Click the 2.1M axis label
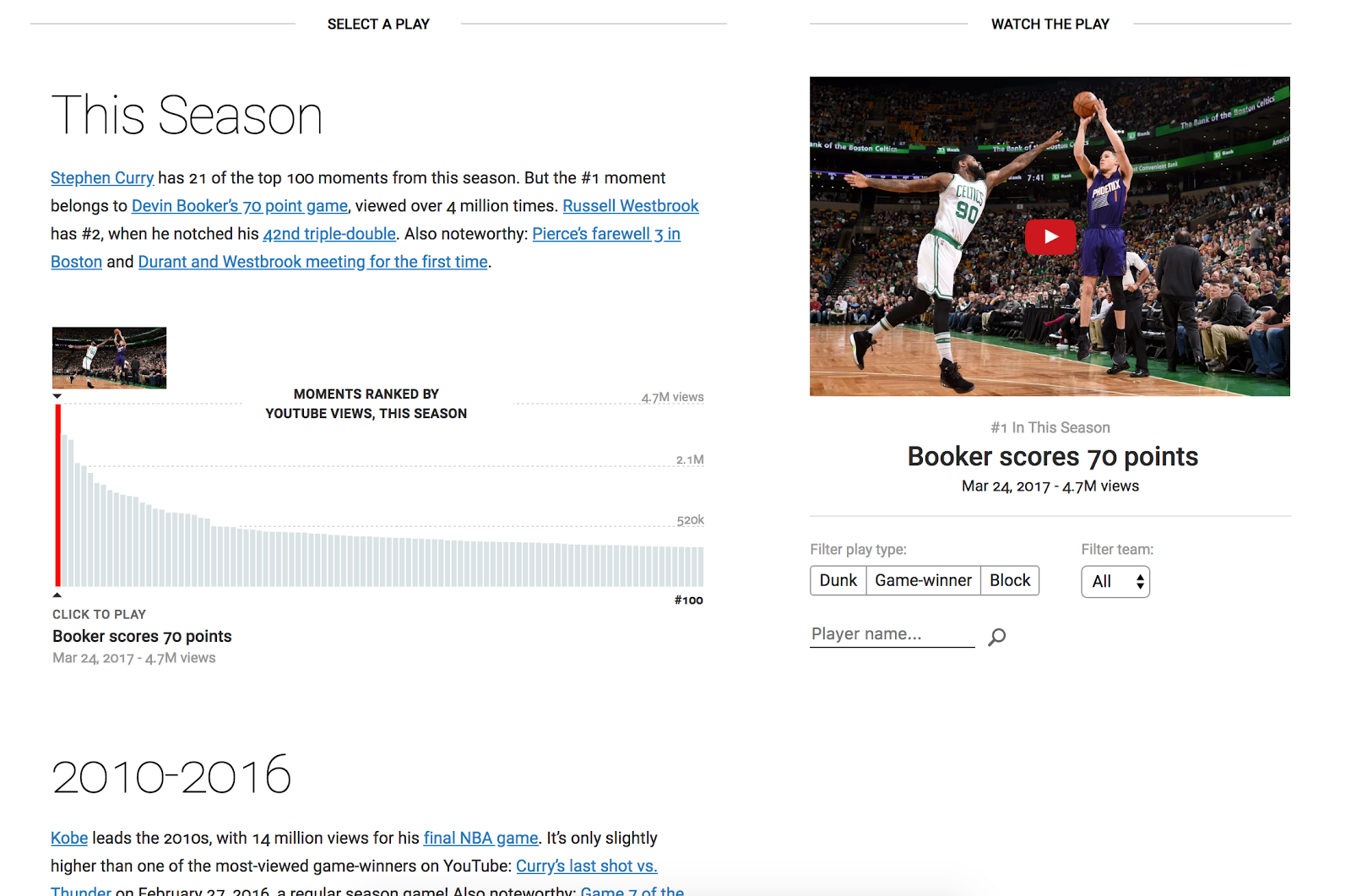Viewport: 1351px width, 896px height. (x=690, y=459)
